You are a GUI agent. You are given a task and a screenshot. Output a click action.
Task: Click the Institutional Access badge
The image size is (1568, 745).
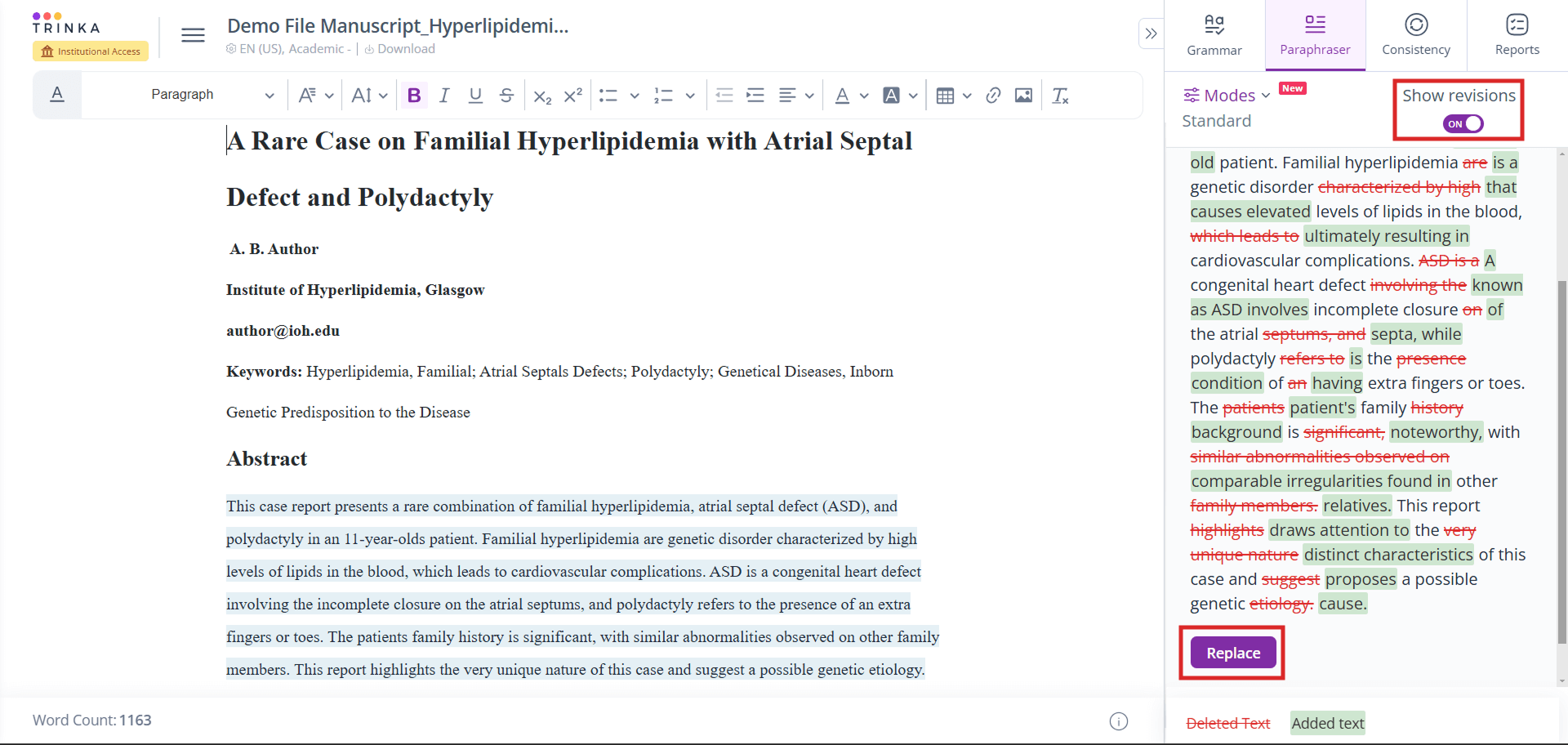point(91,51)
